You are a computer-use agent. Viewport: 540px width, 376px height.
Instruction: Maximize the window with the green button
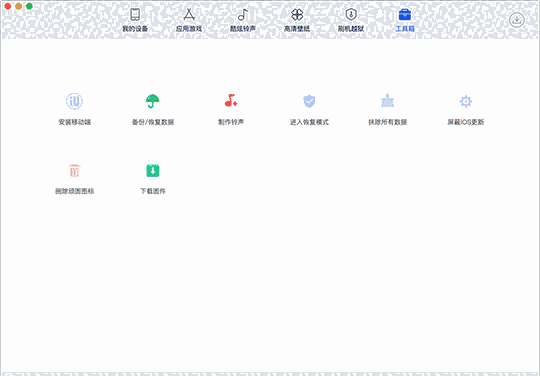pos(29,6)
